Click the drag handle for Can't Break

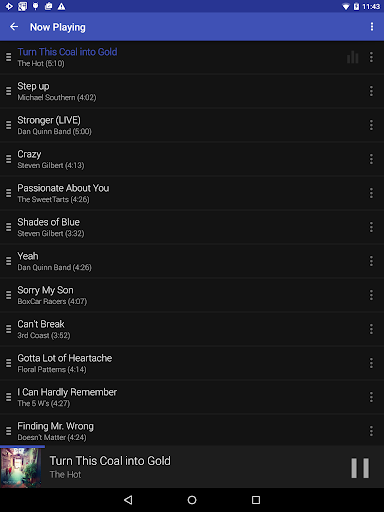[9, 329]
